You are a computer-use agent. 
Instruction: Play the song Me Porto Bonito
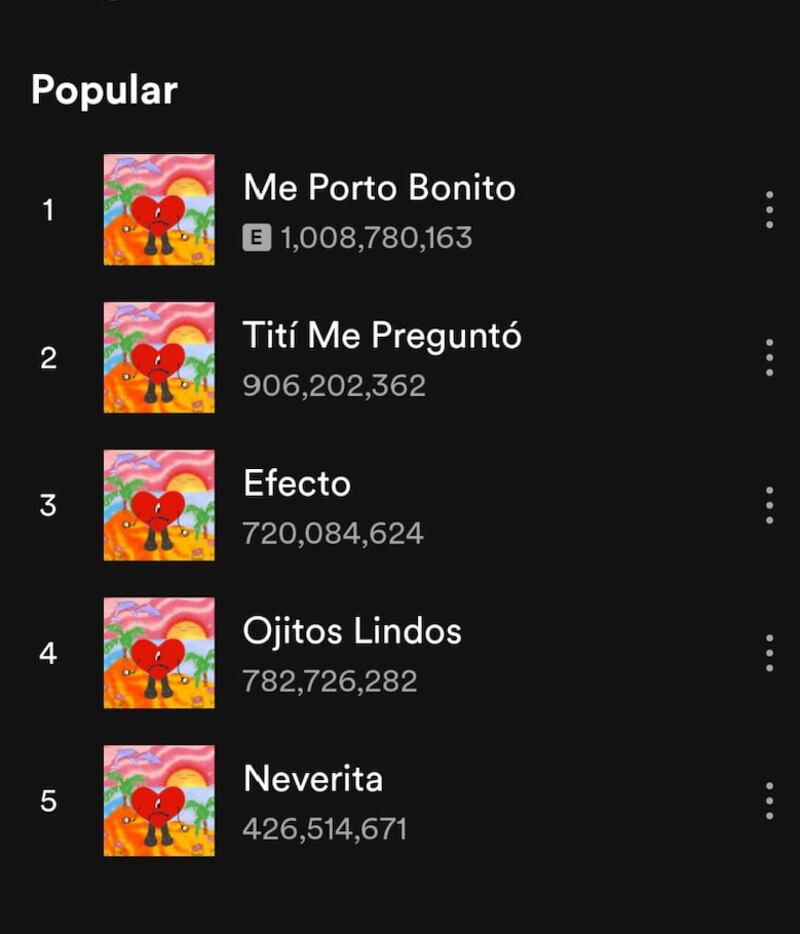coord(379,188)
